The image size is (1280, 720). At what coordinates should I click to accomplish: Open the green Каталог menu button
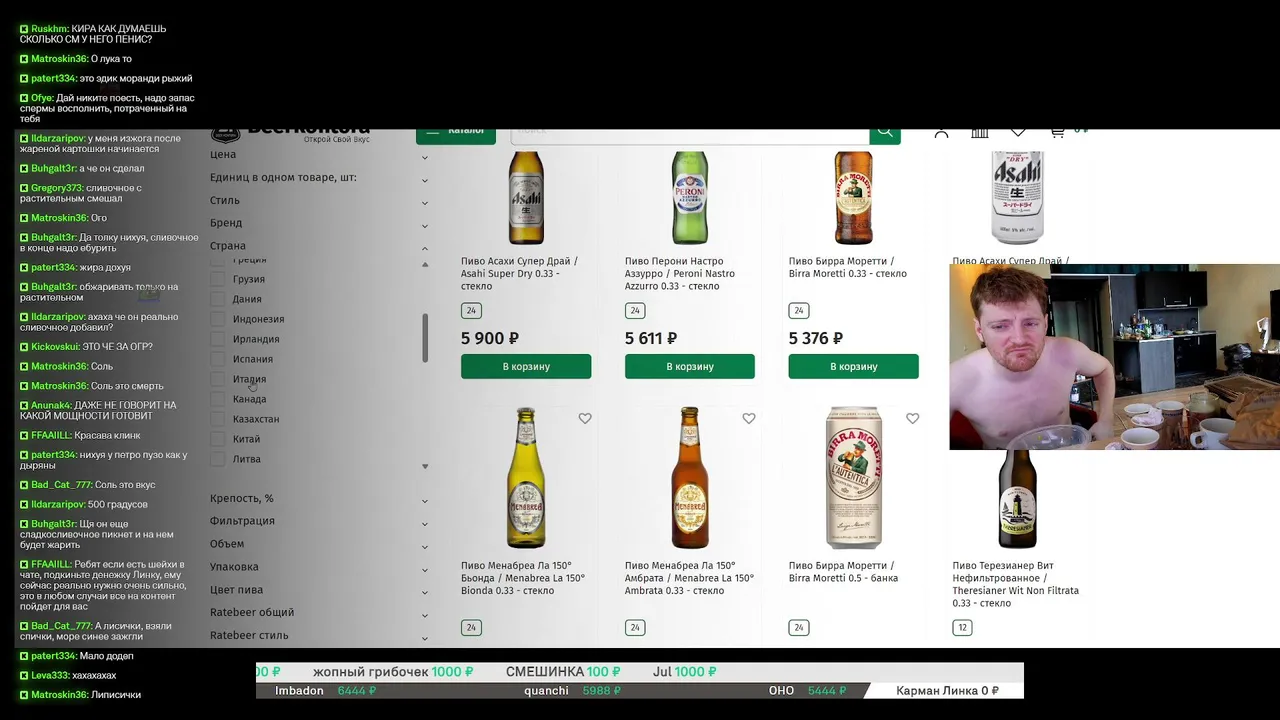tap(456, 136)
